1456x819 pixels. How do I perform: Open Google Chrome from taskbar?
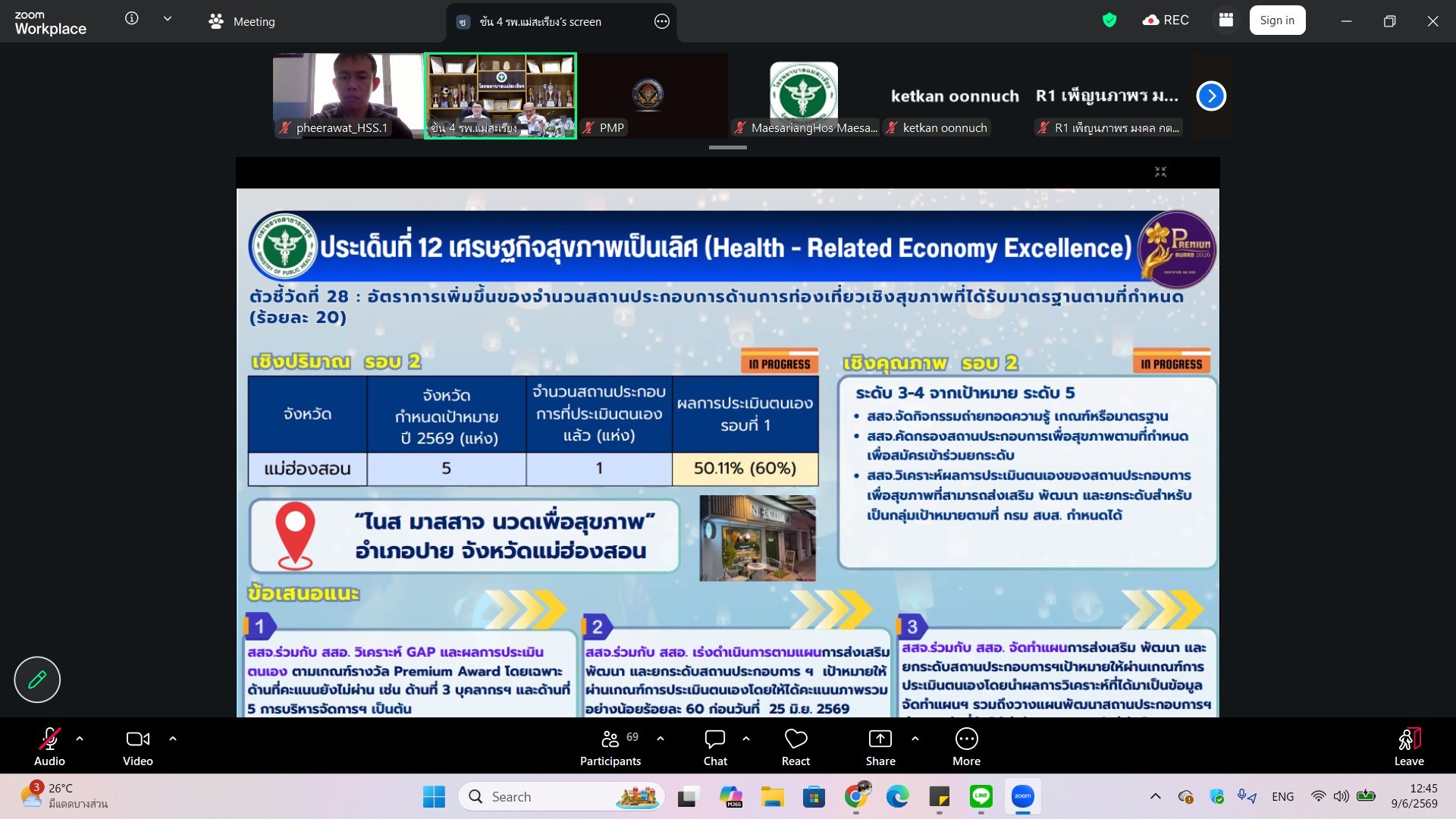pos(856,797)
